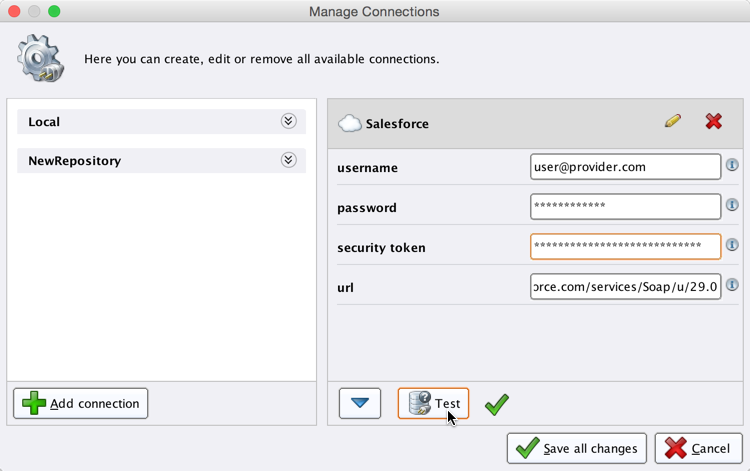Click the gear icon in the header
Image resolution: width=750 pixels, height=471 pixels.
tap(41, 58)
